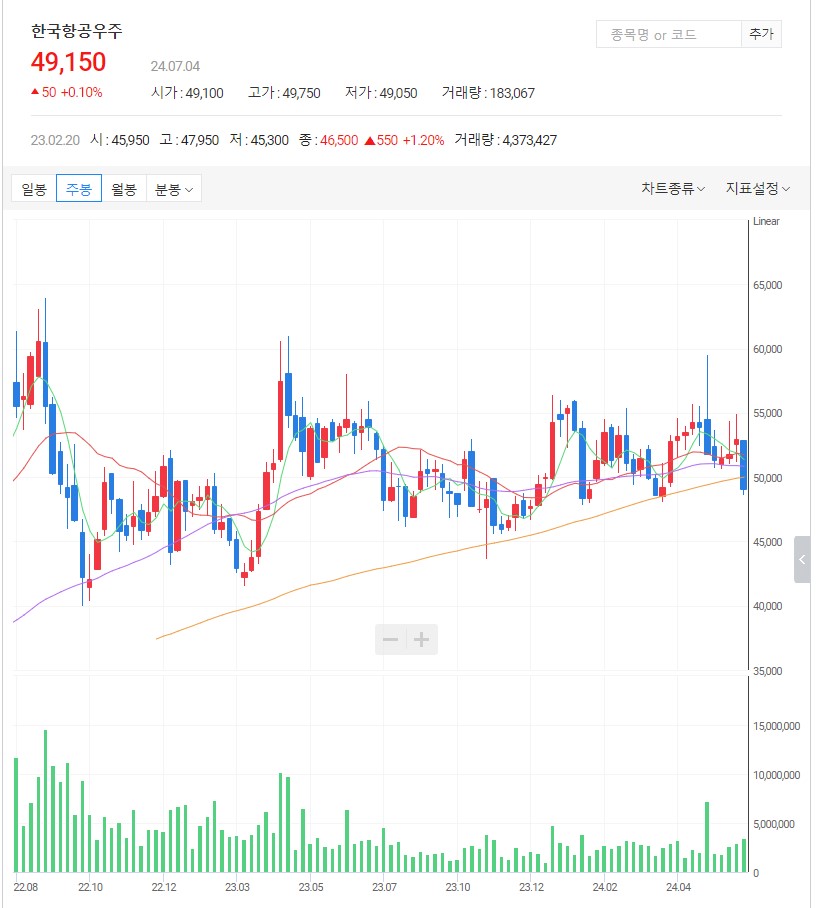Open the 차트종류 chart type dropdown
The width and height of the screenshot is (816, 908).
pyautogui.click(x=673, y=189)
